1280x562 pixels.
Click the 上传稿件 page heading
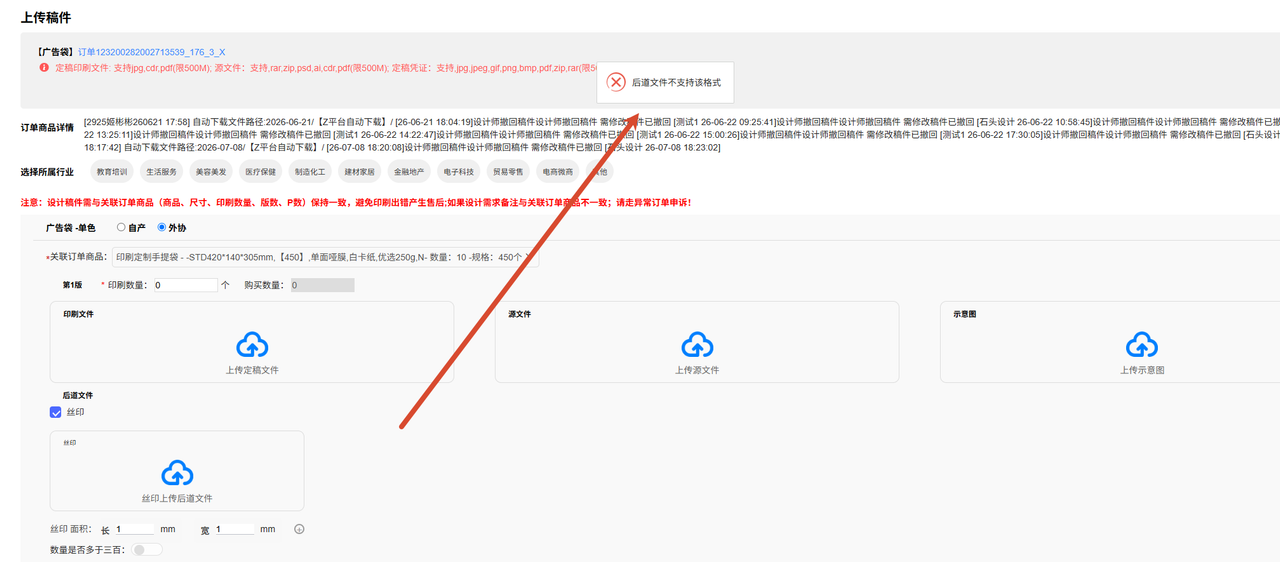45,17
